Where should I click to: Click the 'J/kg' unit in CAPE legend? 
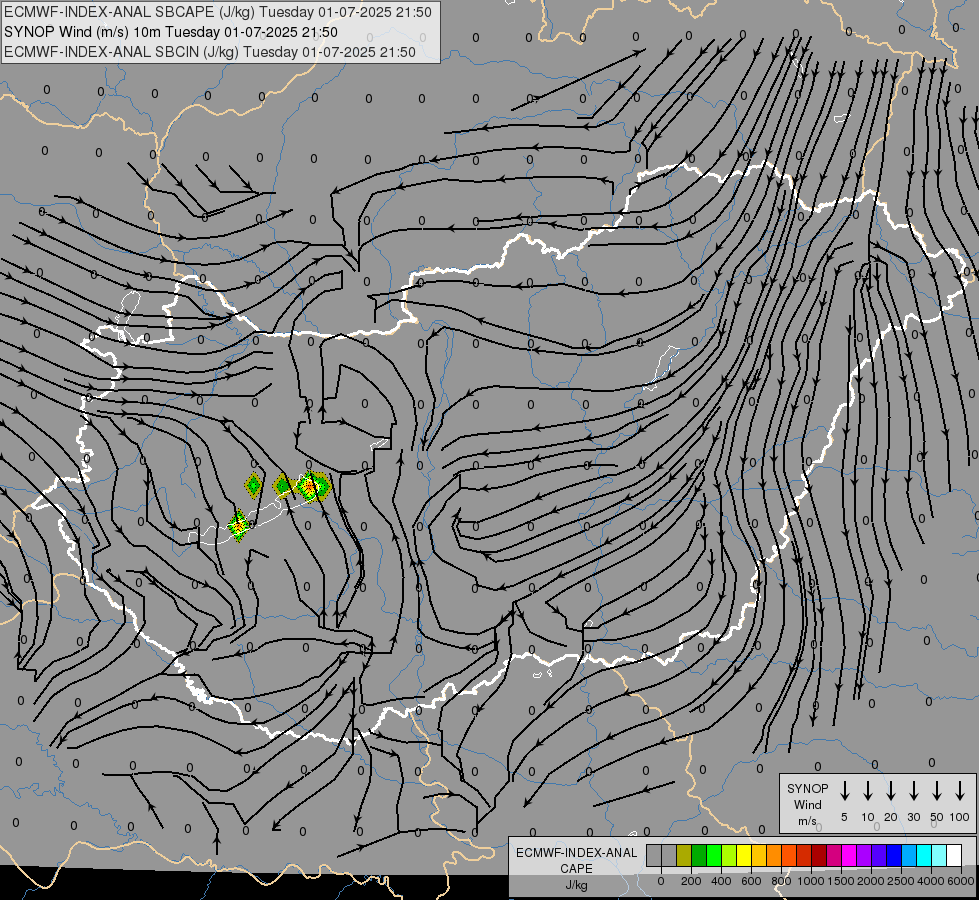tap(576, 886)
